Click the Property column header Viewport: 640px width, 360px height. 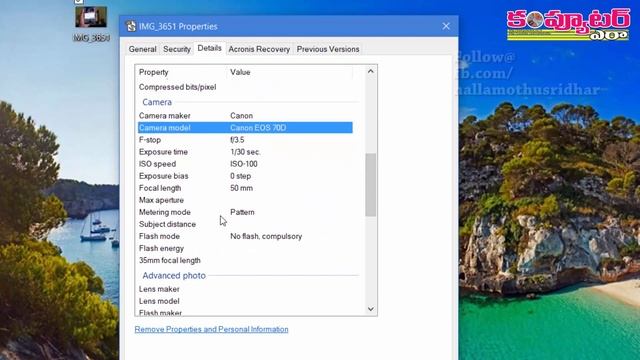(153, 72)
